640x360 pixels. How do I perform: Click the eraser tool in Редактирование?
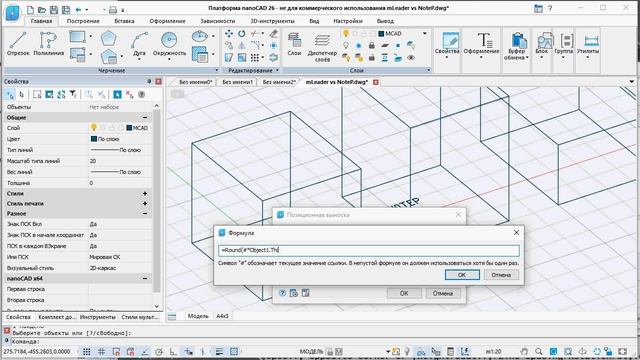273,34
